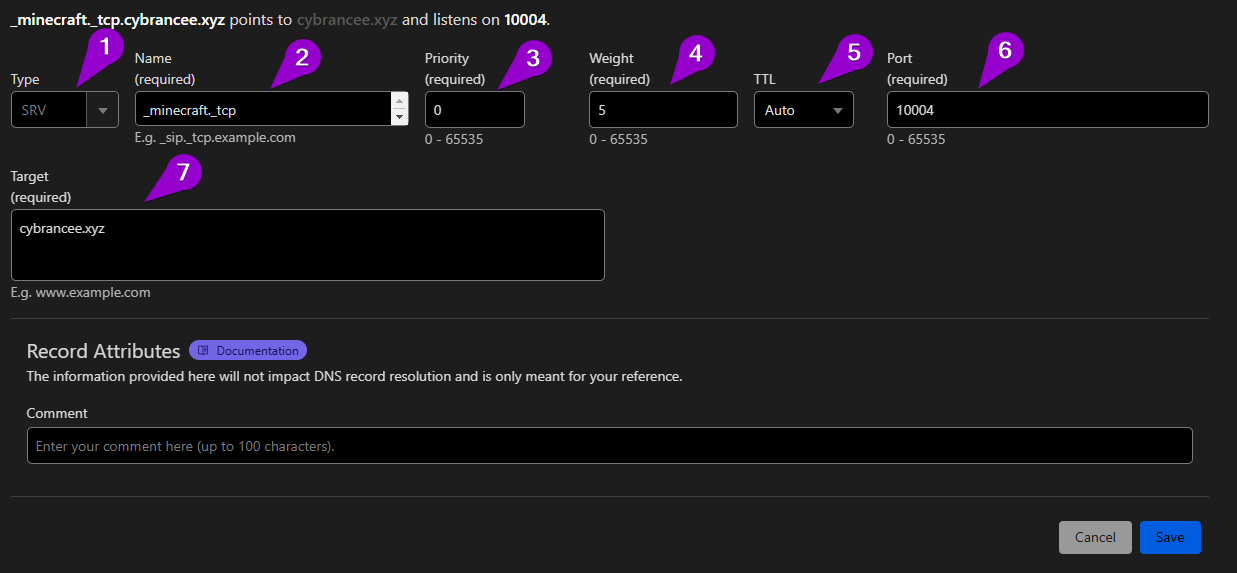Click purple annotation marker number 1
This screenshot has height=573, width=1237.
click(x=103, y=45)
